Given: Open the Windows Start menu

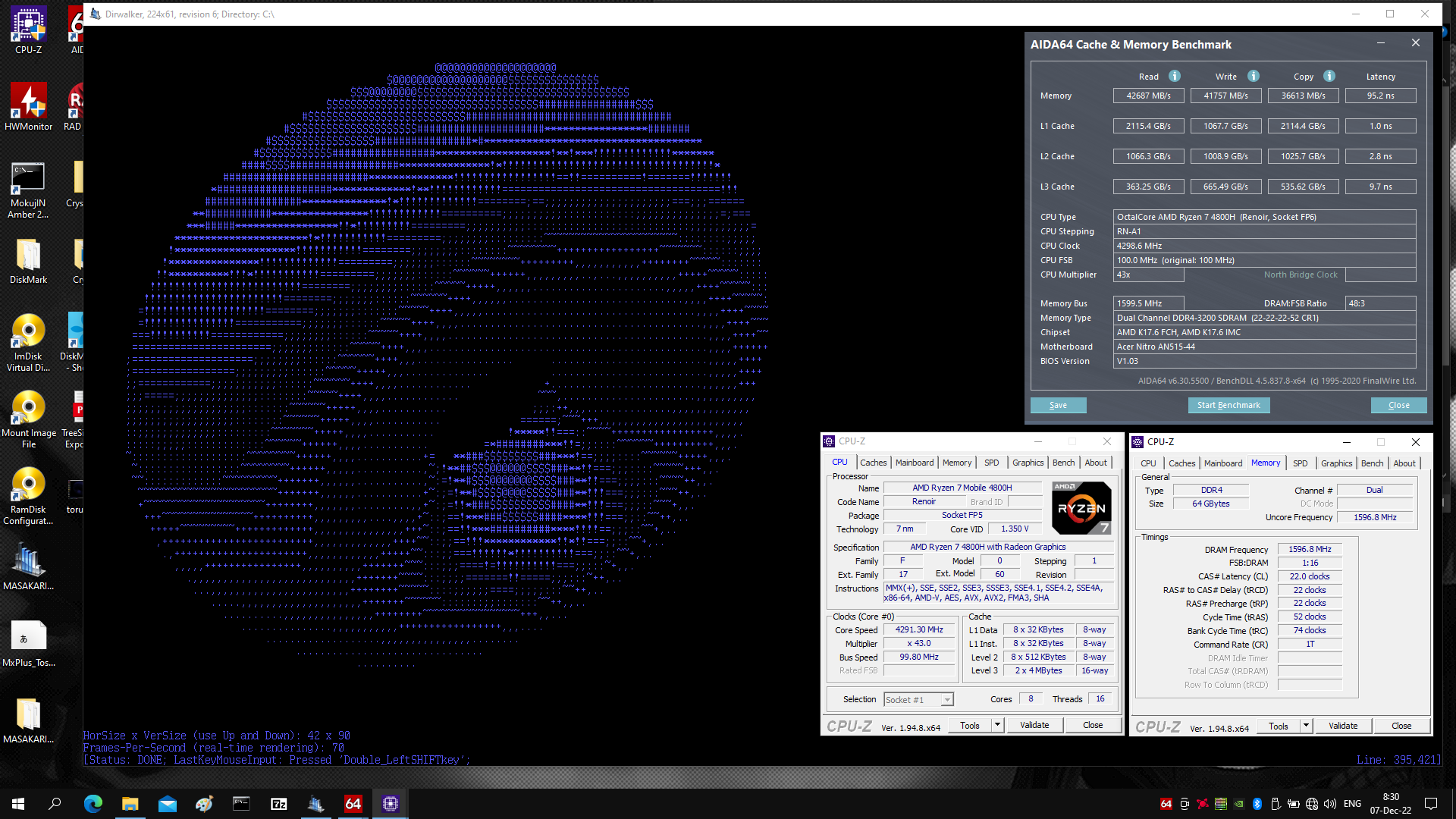Looking at the screenshot, I should pyautogui.click(x=18, y=804).
